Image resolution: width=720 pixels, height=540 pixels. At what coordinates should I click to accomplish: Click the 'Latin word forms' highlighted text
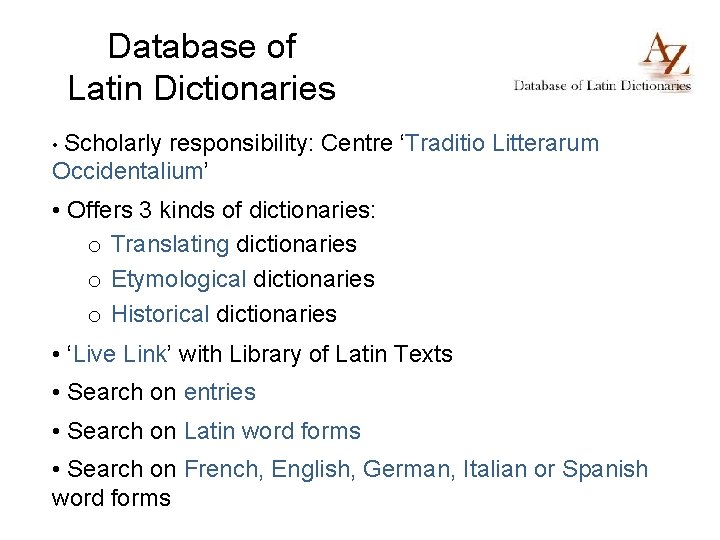pyautogui.click(x=272, y=431)
